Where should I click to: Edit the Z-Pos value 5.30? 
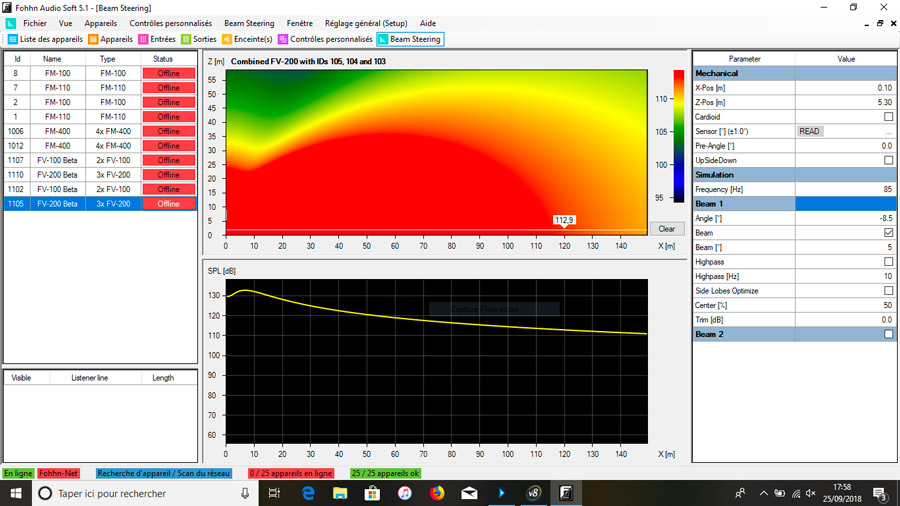point(845,103)
